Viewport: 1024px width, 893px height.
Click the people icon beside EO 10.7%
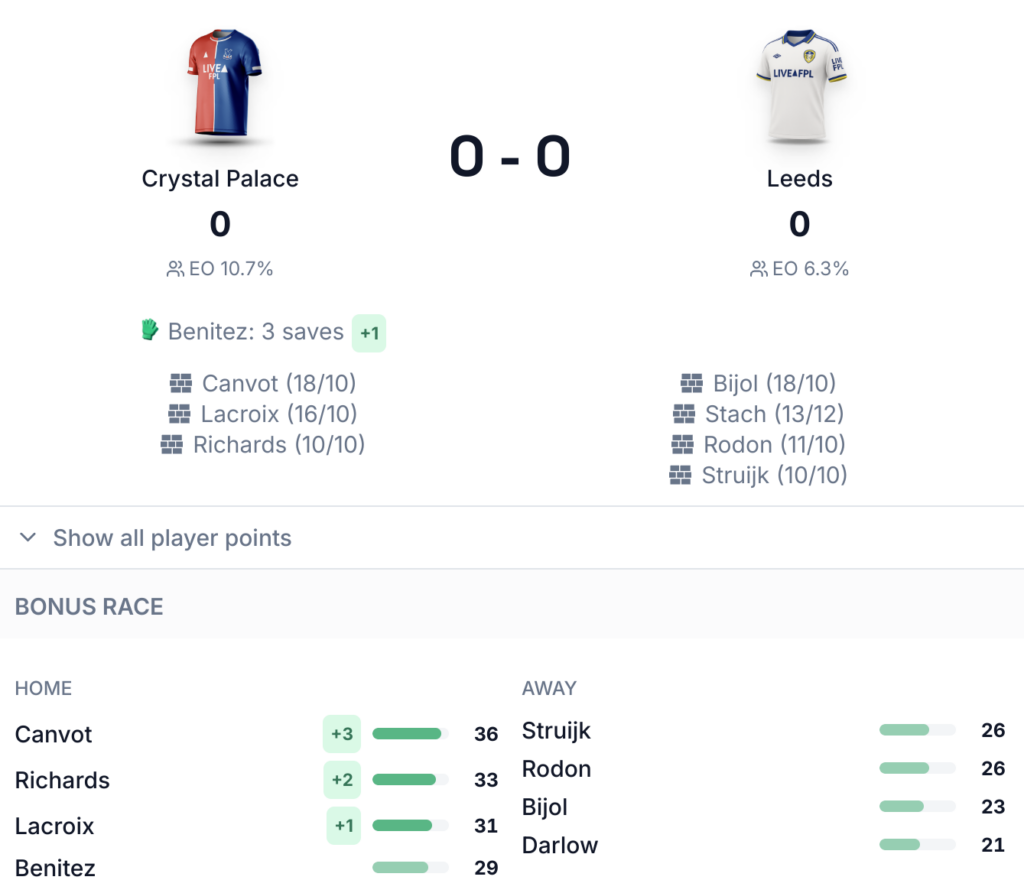(175, 269)
